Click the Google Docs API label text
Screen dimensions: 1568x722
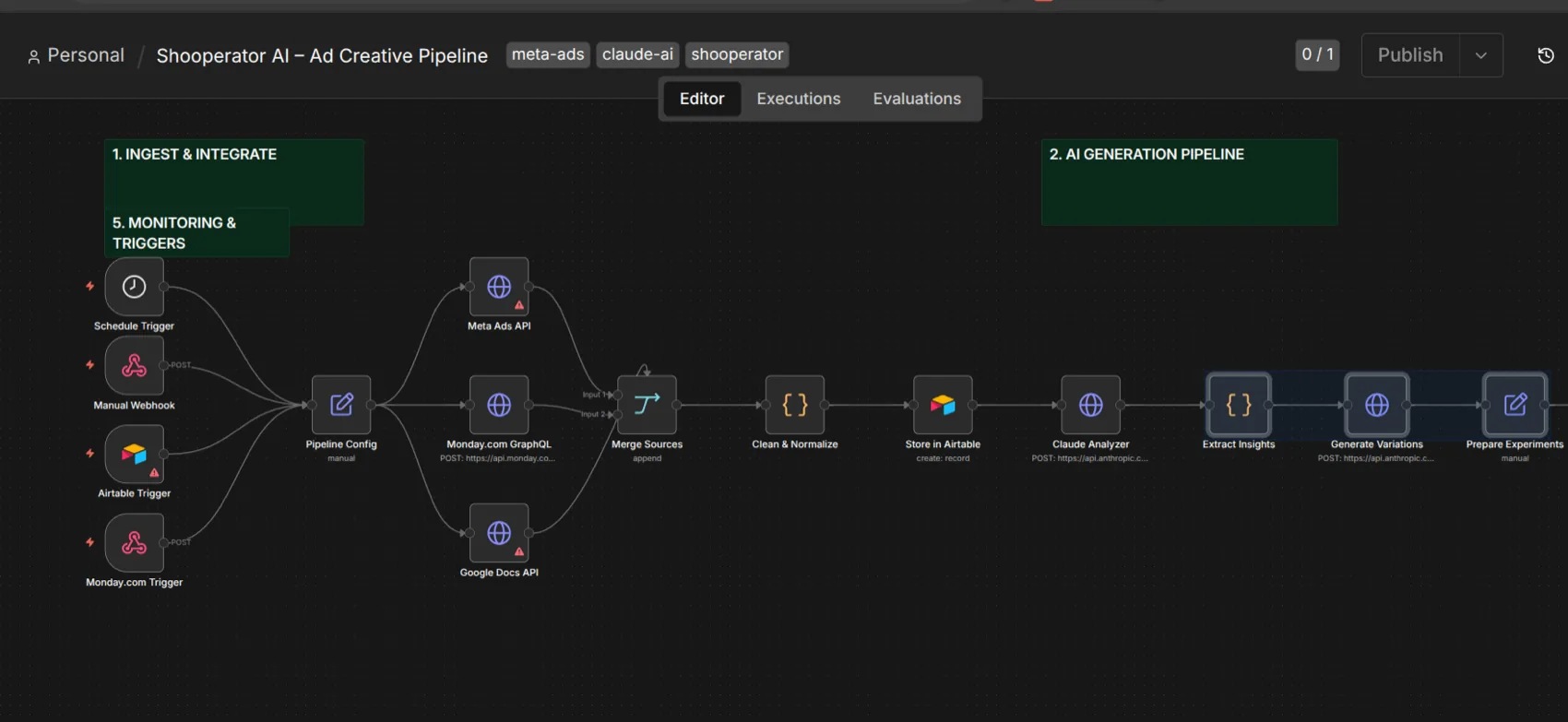(499, 573)
